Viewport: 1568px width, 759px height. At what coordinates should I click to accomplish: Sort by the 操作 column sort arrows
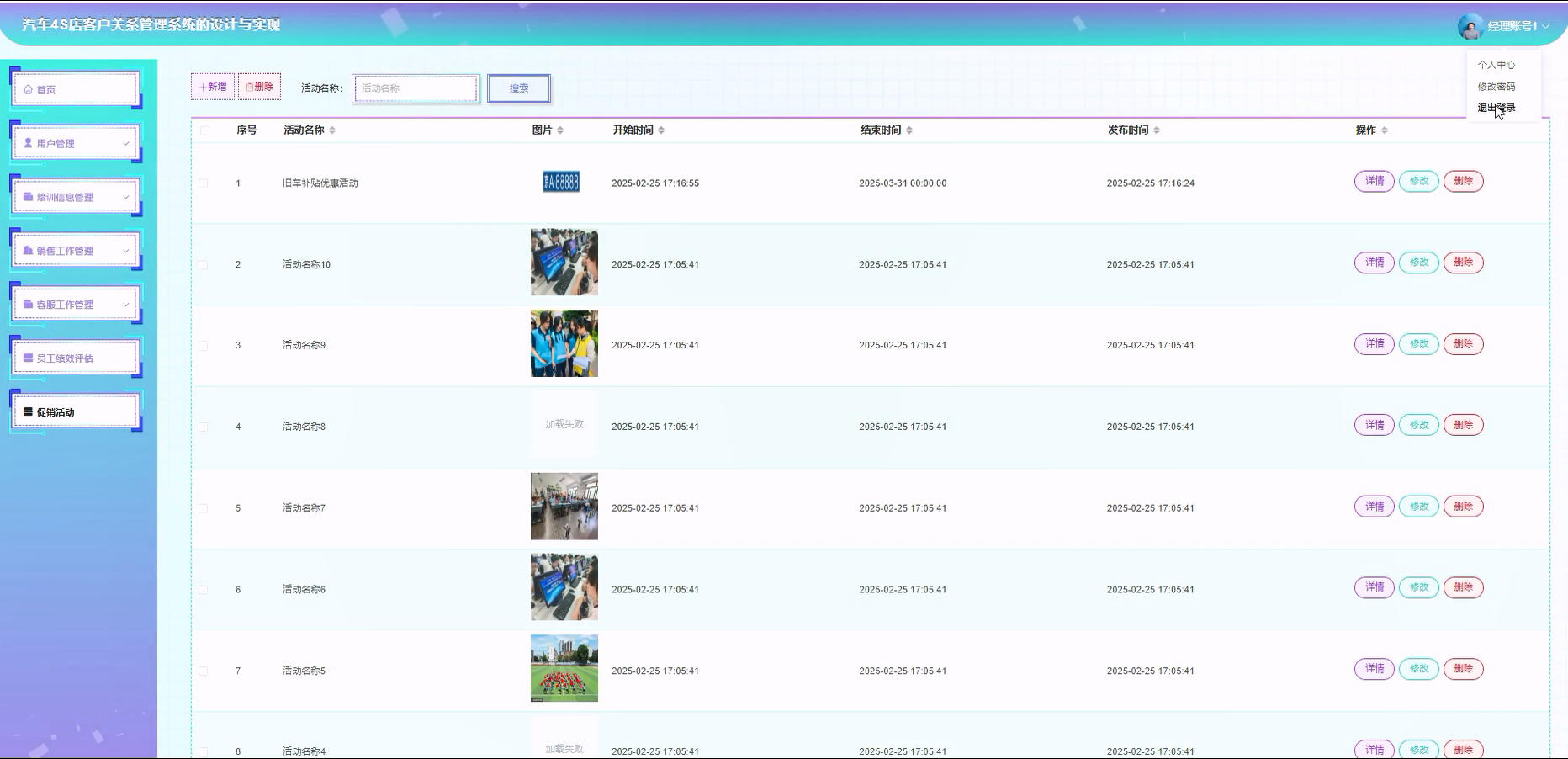coord(1385,130)
